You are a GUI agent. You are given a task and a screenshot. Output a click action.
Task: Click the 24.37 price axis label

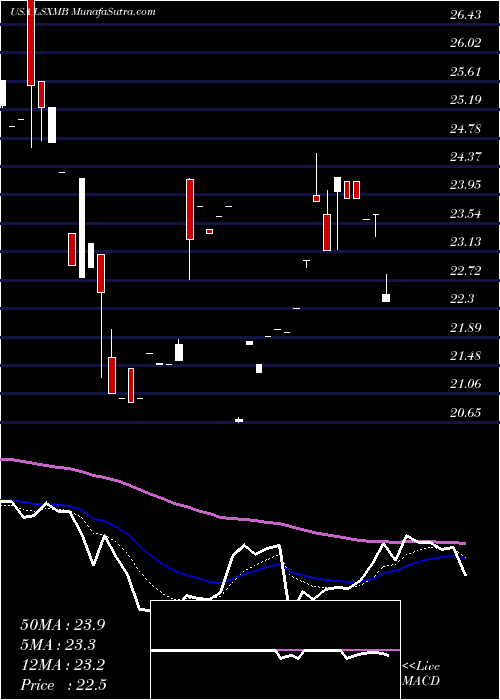[466, 157]
